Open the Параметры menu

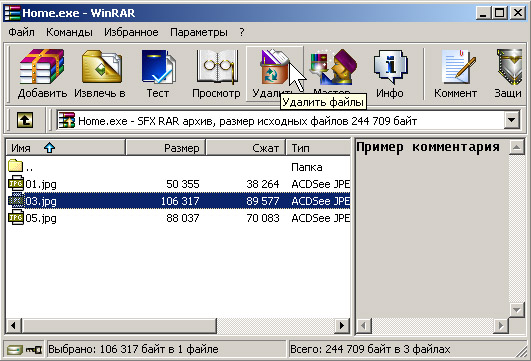click(x=199, y=32)
